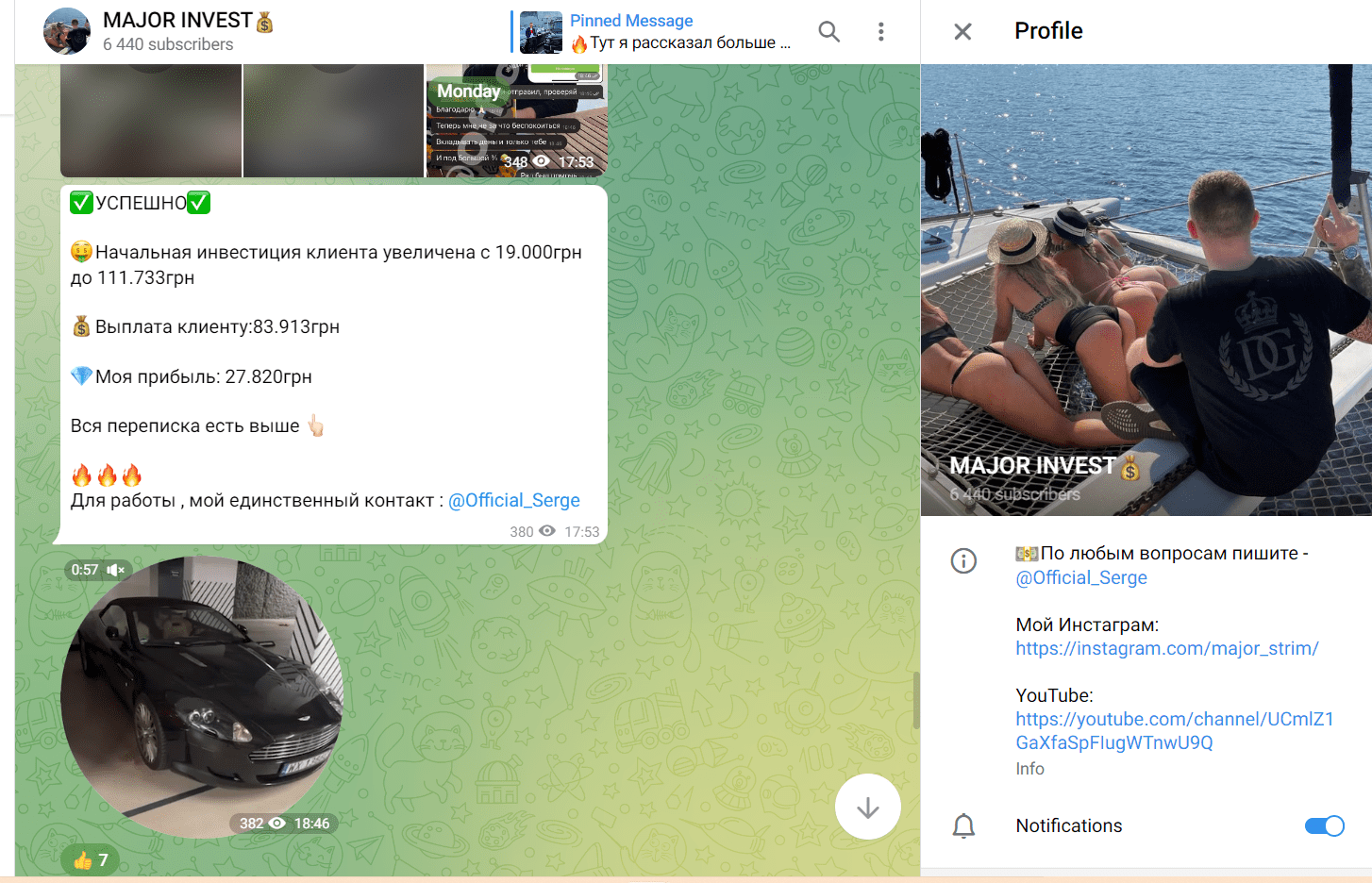
Task: Click the chat vertical scrollbar
Action: pyautogui.click(x=915, y=700)
